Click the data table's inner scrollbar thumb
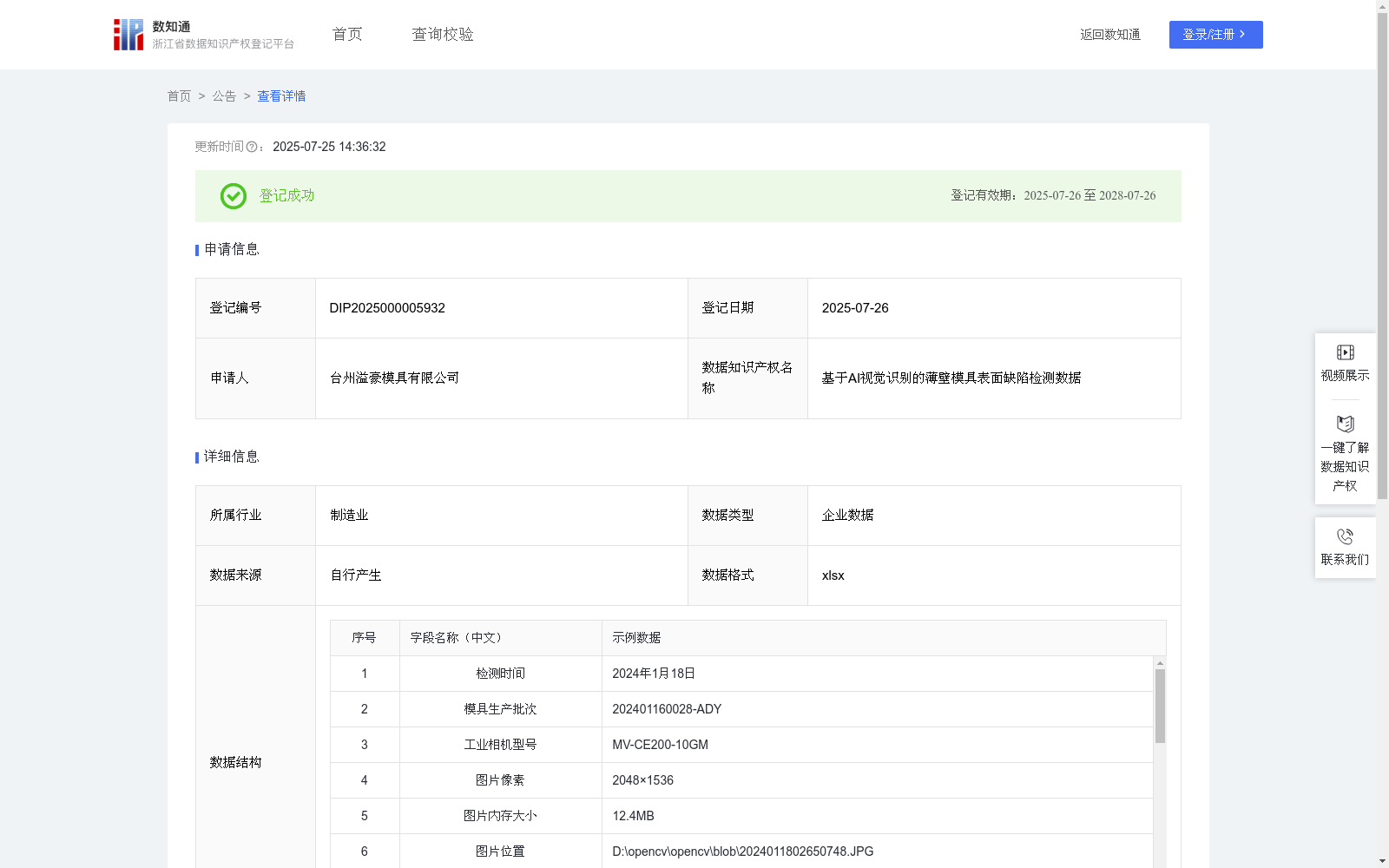Screen dimensions: 1389x868 [x=1160, y=706]
